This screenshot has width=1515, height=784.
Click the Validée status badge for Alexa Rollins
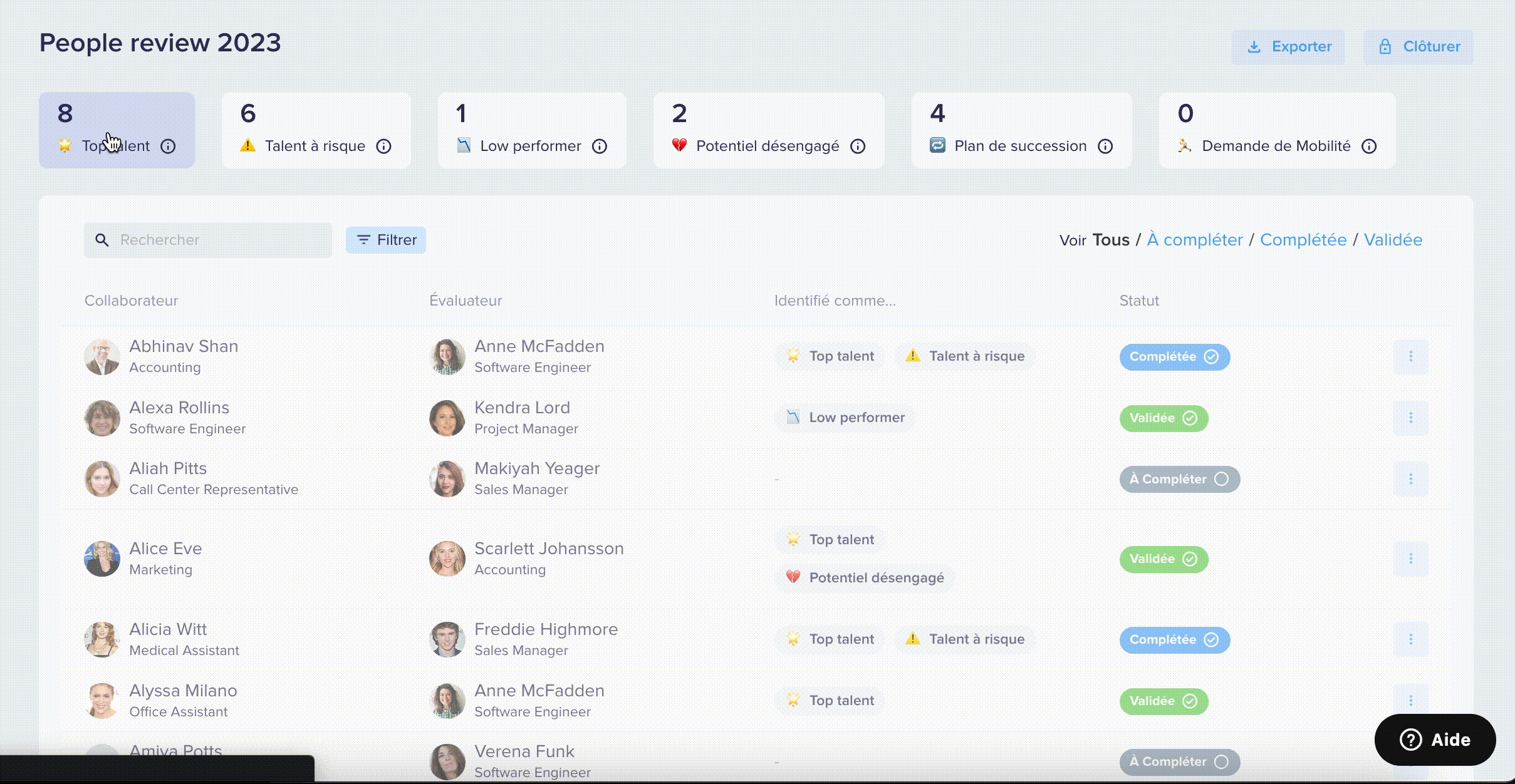(x=1164, y=418)
